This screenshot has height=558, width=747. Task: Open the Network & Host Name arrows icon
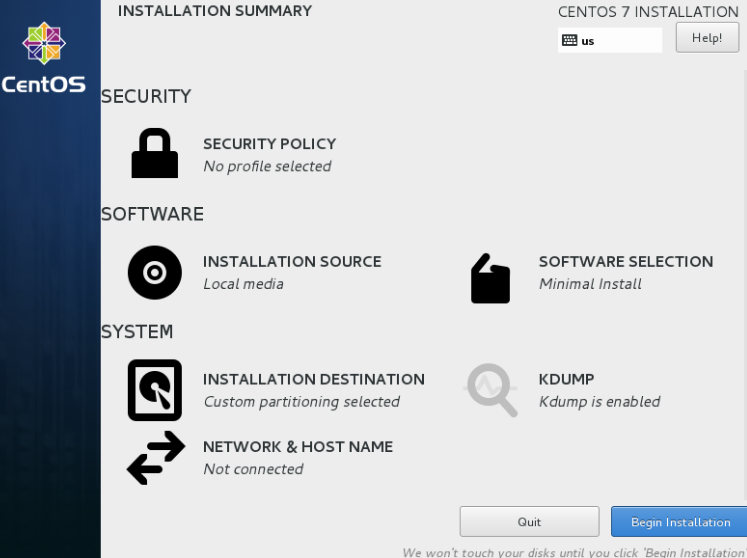pyautogui.click(x=156, y=458)
